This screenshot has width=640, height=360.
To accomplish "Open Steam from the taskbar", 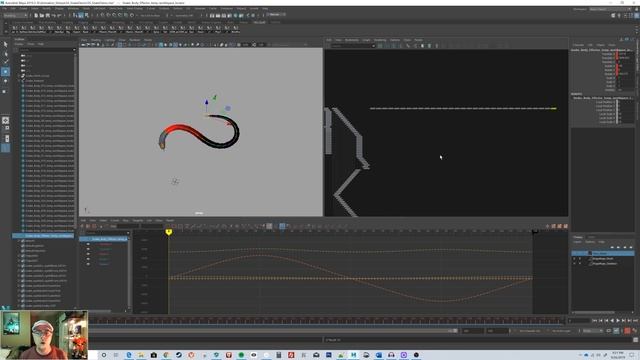I will coord(179,355).
